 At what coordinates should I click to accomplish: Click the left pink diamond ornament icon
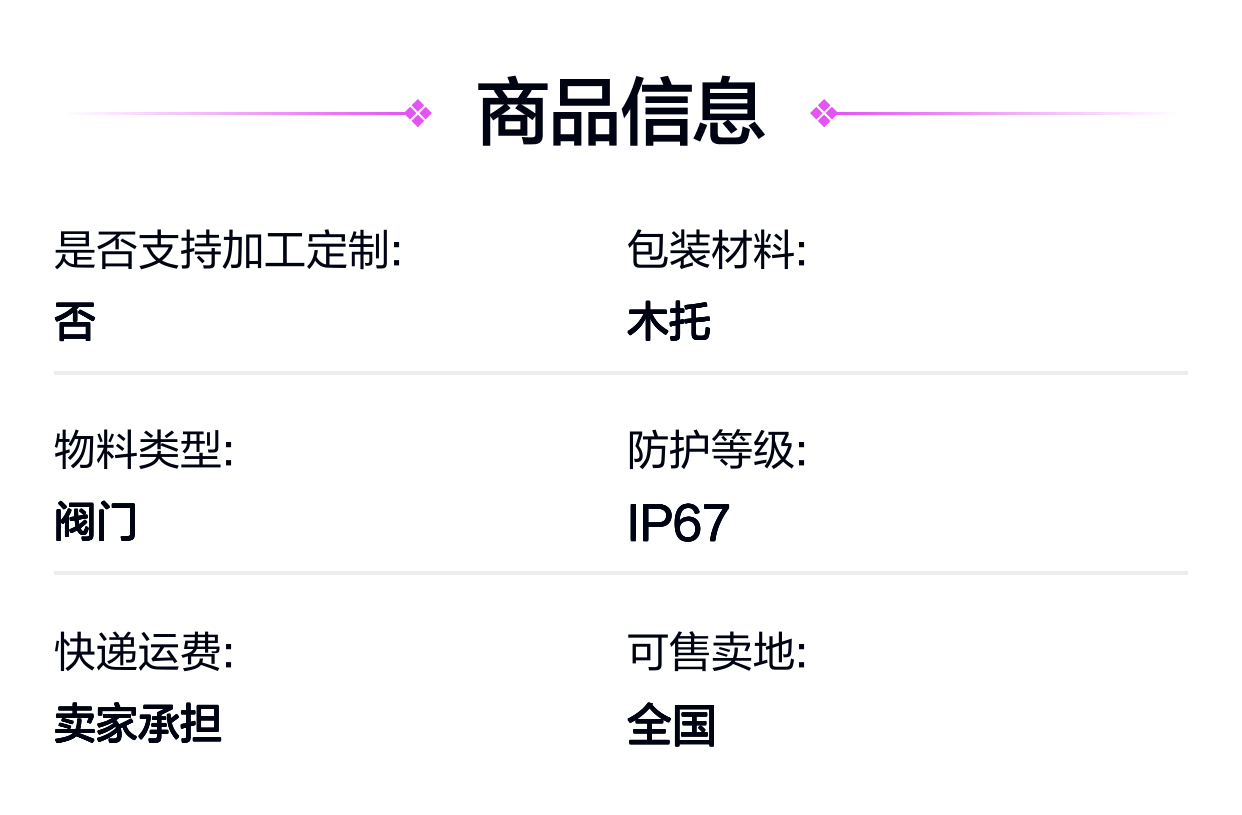click(419, 113)
